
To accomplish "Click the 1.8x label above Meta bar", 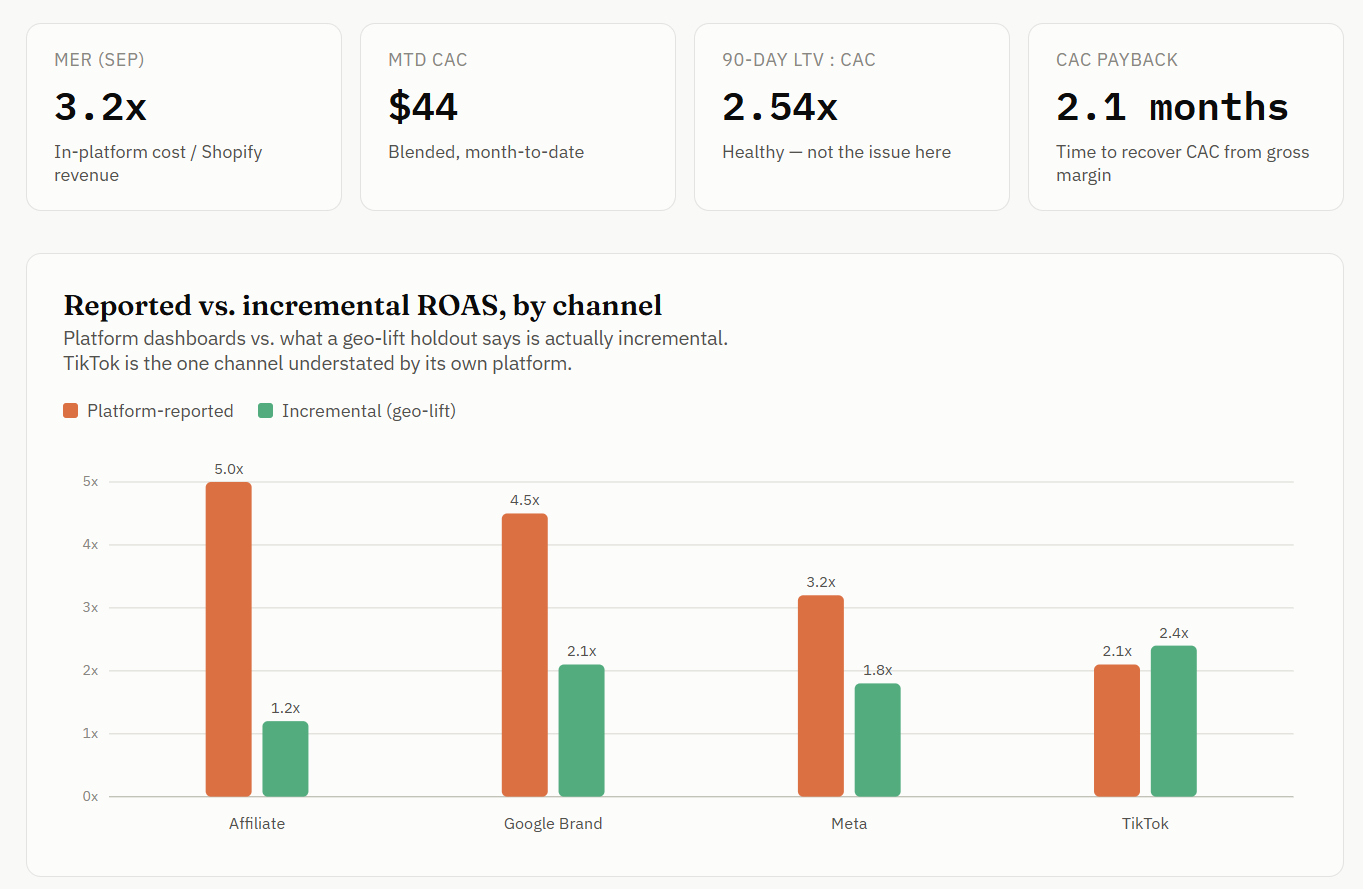I will (x=877, y=670).
